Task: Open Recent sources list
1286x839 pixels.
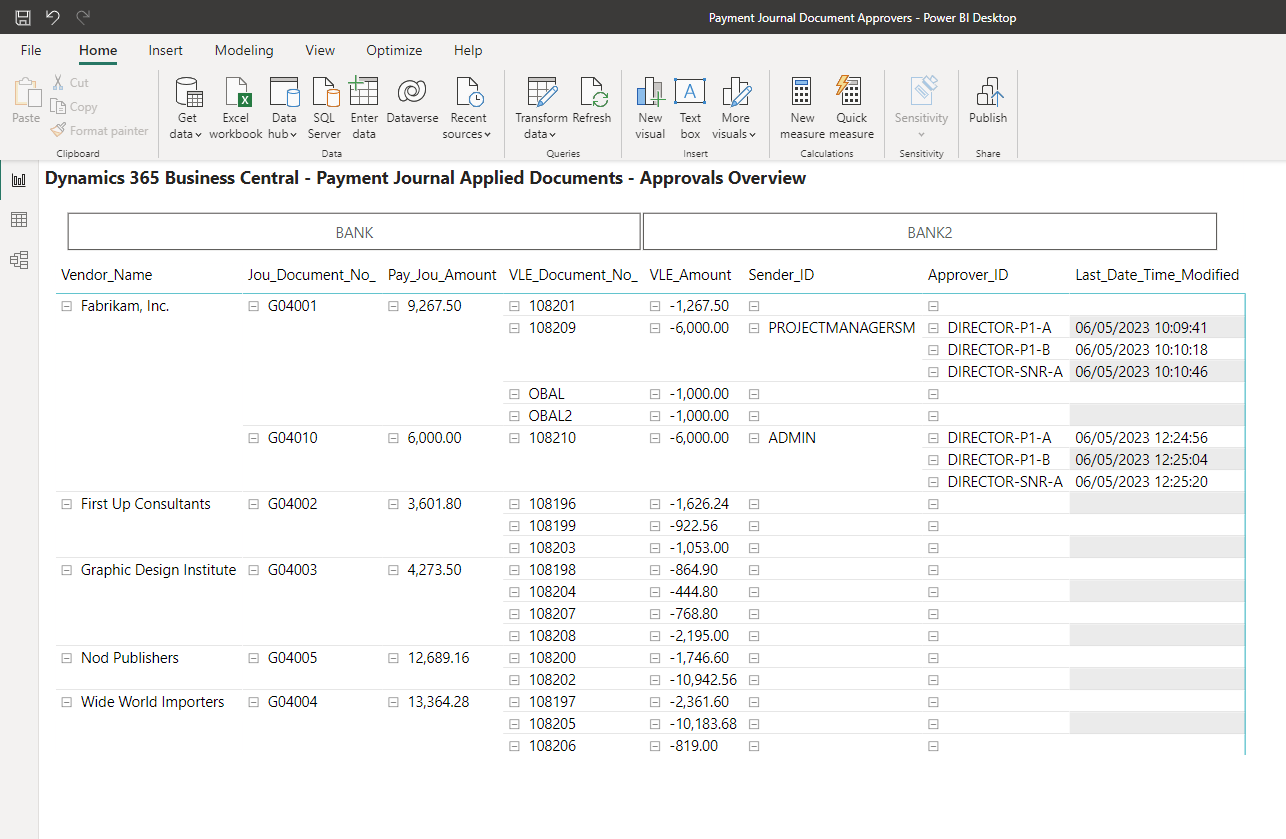Action: pyautogui.click(x=467, y=108)
